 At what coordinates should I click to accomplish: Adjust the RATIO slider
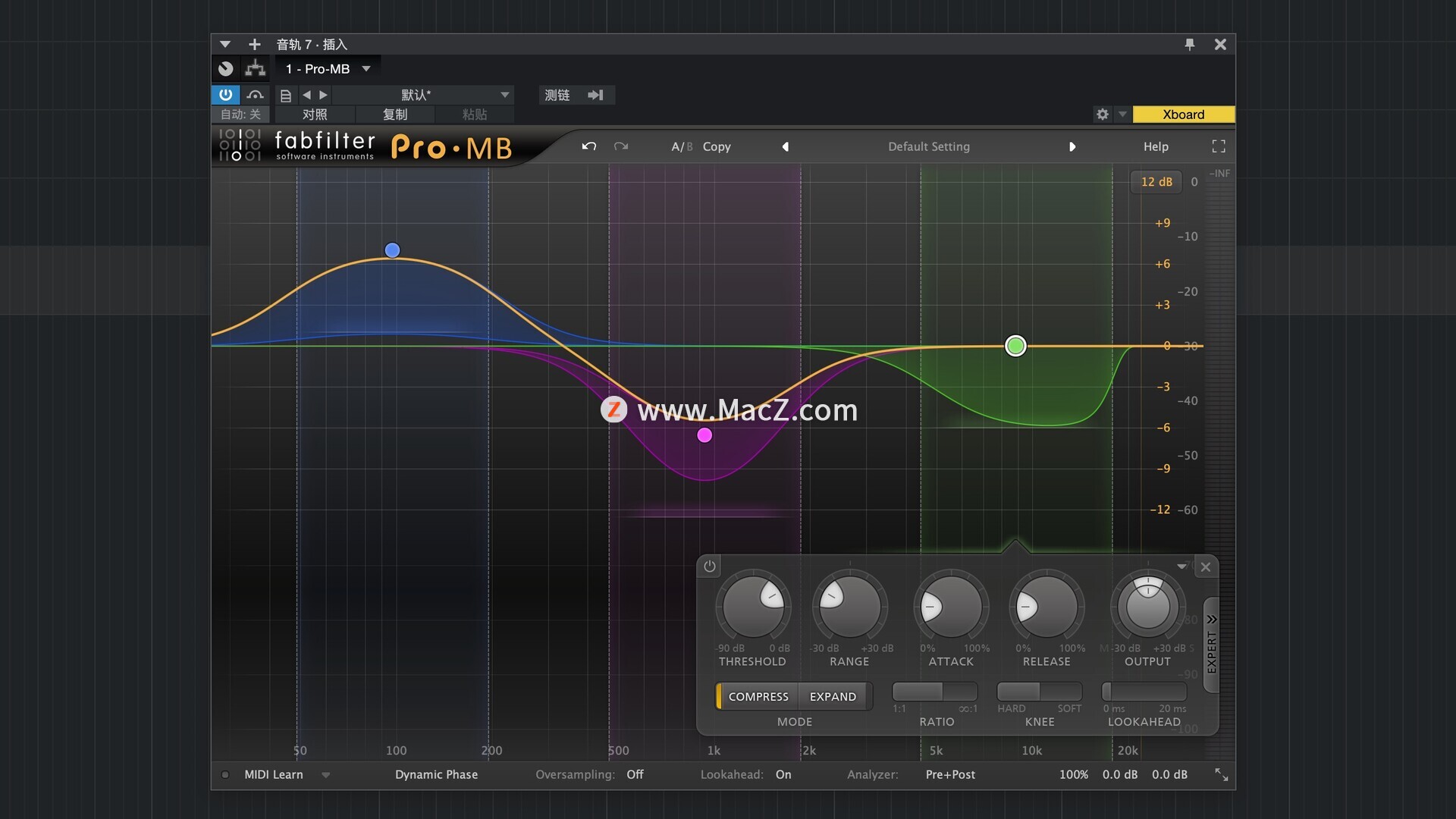click(x=935, y=692)
